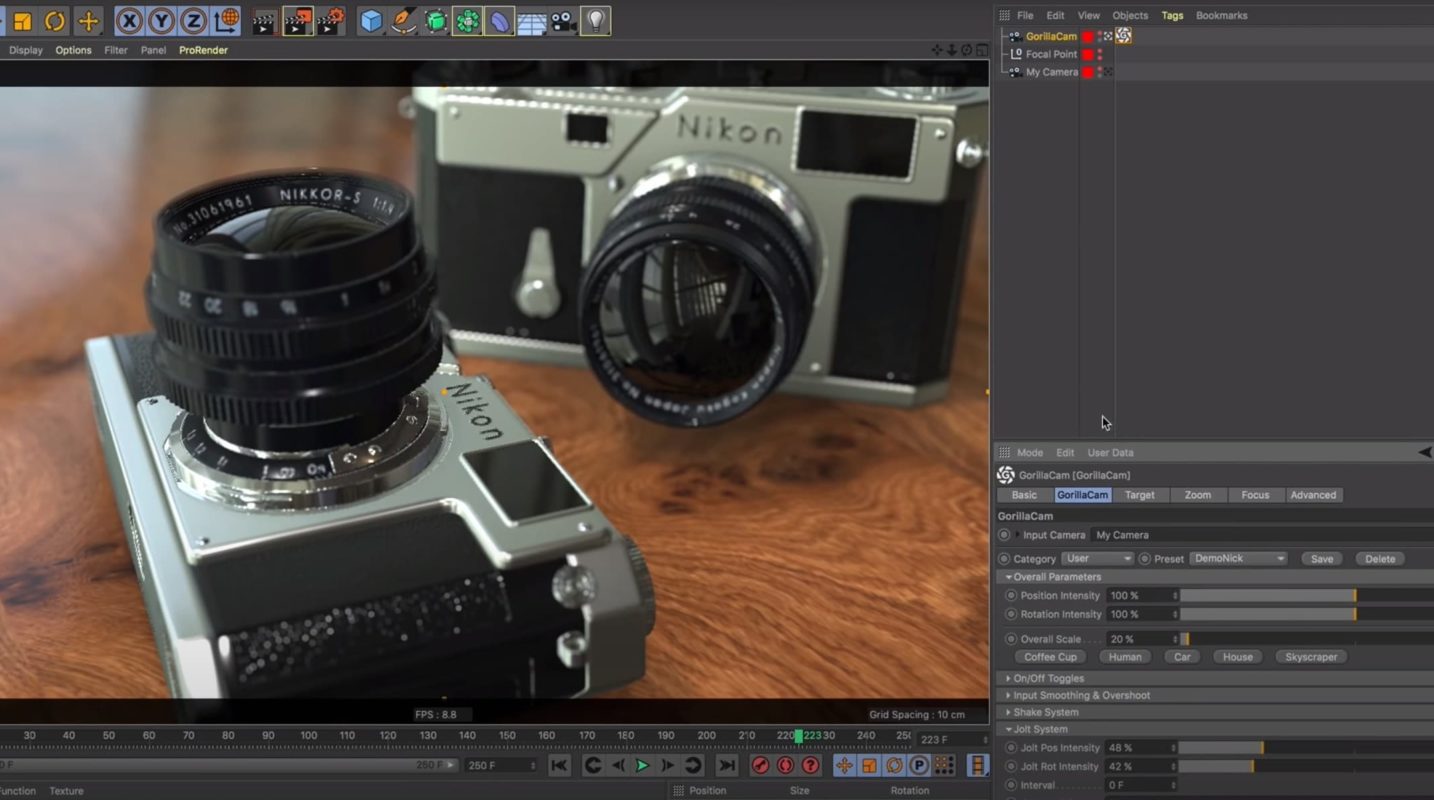Viewport: 1434px width, 800px height.
Task: Apply the Car scale preset
Action: pos(1182,657)
